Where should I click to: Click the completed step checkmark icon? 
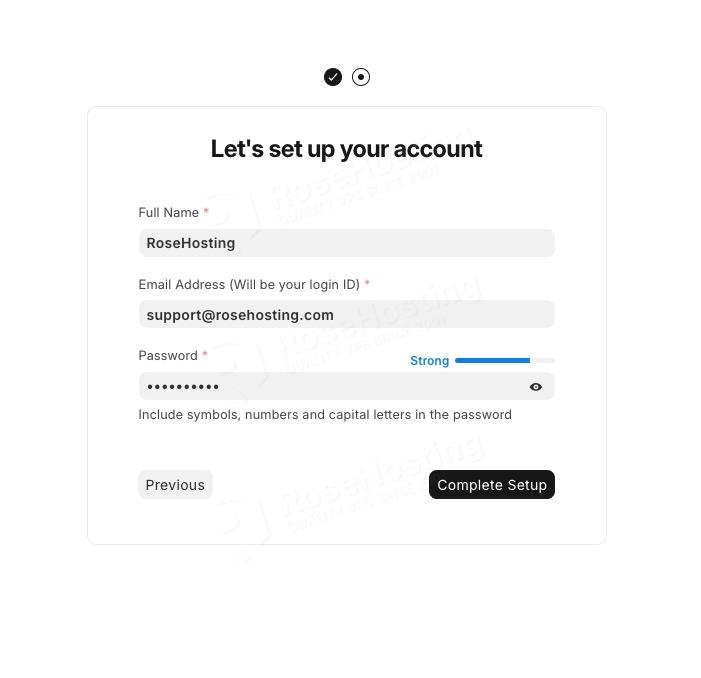(x=333, y=77)
